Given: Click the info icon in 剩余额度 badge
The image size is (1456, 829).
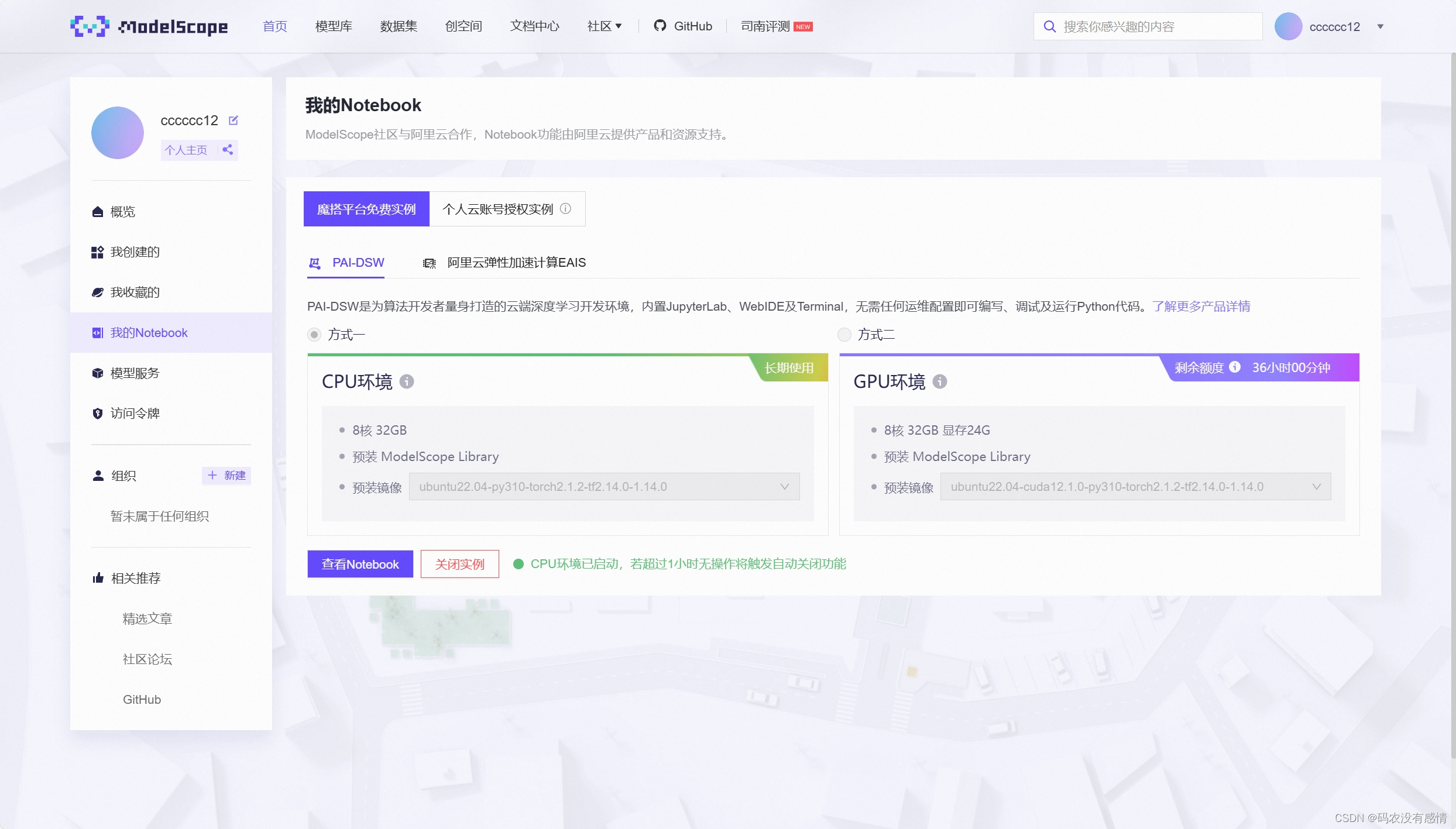Looking at the screenshot, I should click(x=1235, y=367).
